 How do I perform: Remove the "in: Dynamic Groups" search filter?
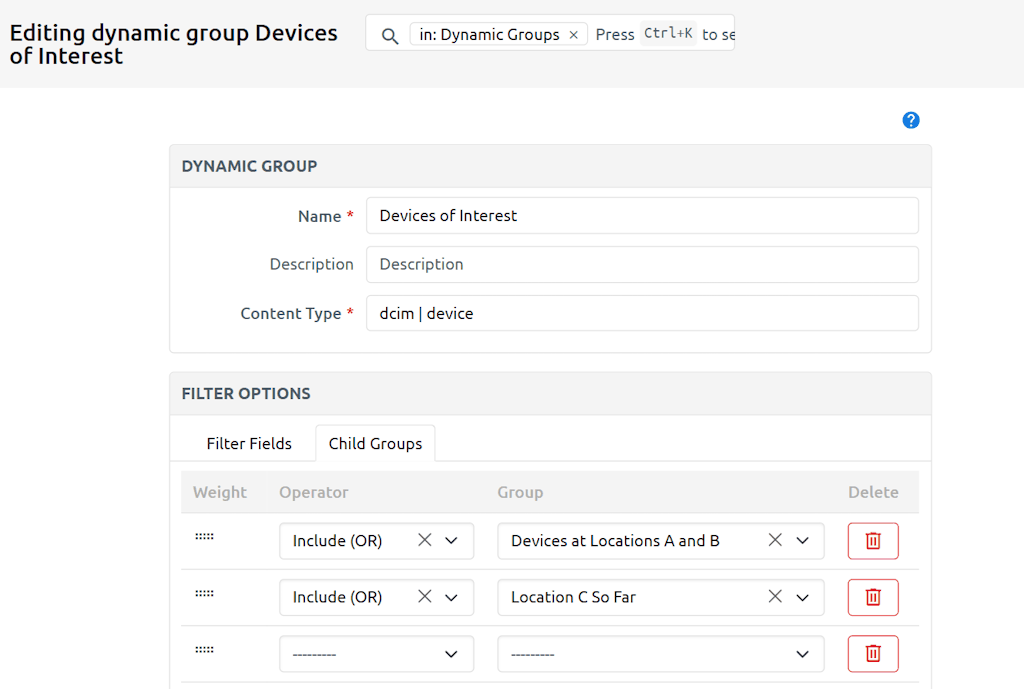(574, 33)
